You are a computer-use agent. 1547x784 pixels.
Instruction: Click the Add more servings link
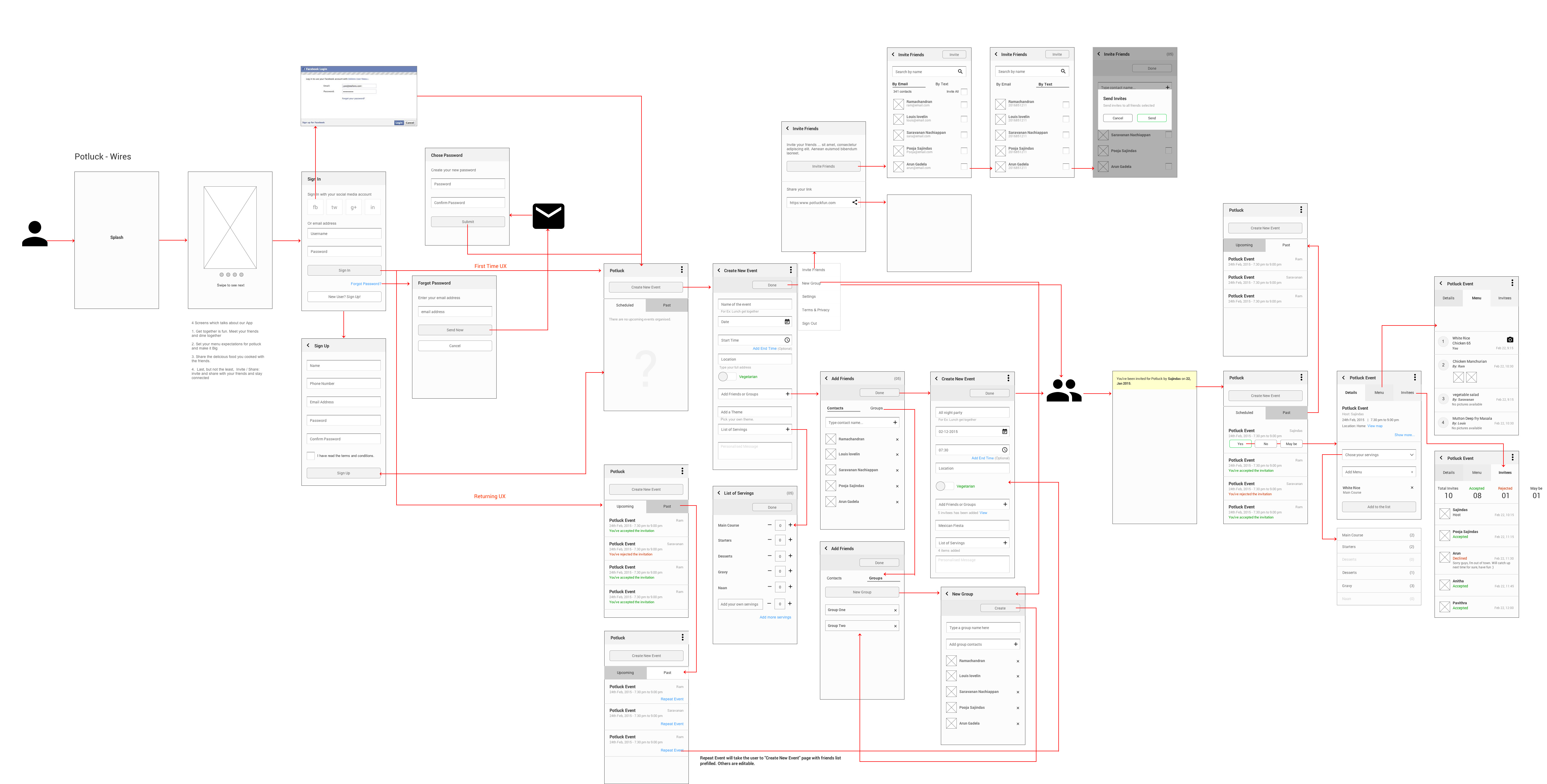pyautogui.click(x=775, y=617)
